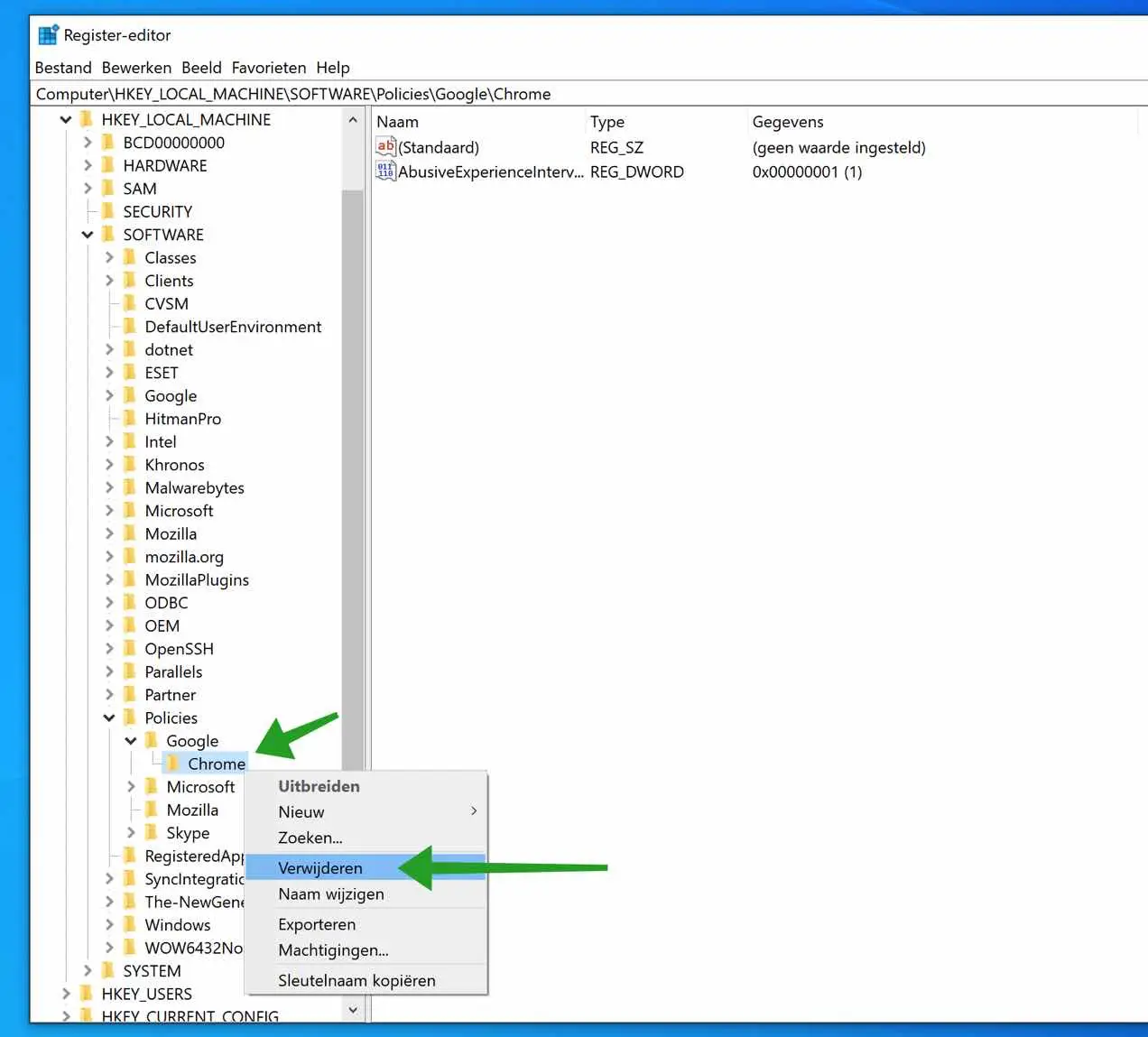Click the 0x00000001 (1) data cell
Image resolution: width=1148 pixels, height=1037 pixels.
(807, 171)
